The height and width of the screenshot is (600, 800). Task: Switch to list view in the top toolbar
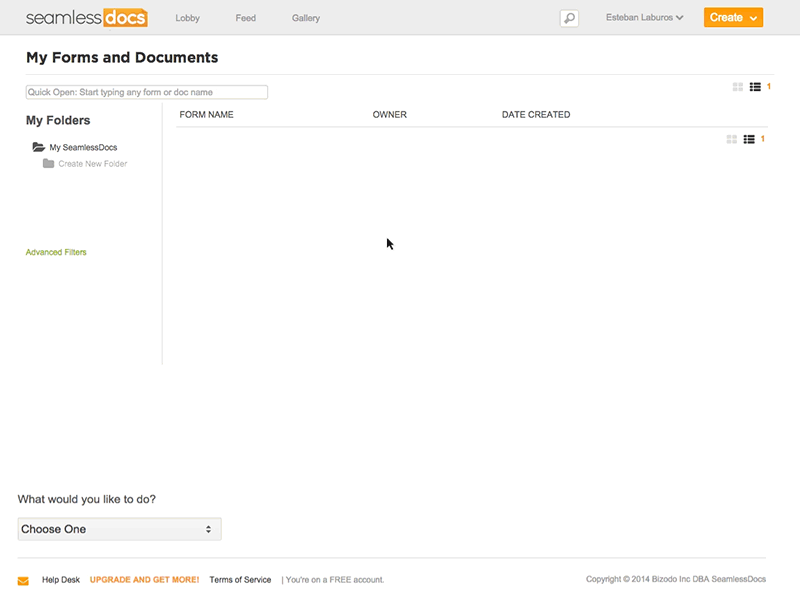click(755, 87)
